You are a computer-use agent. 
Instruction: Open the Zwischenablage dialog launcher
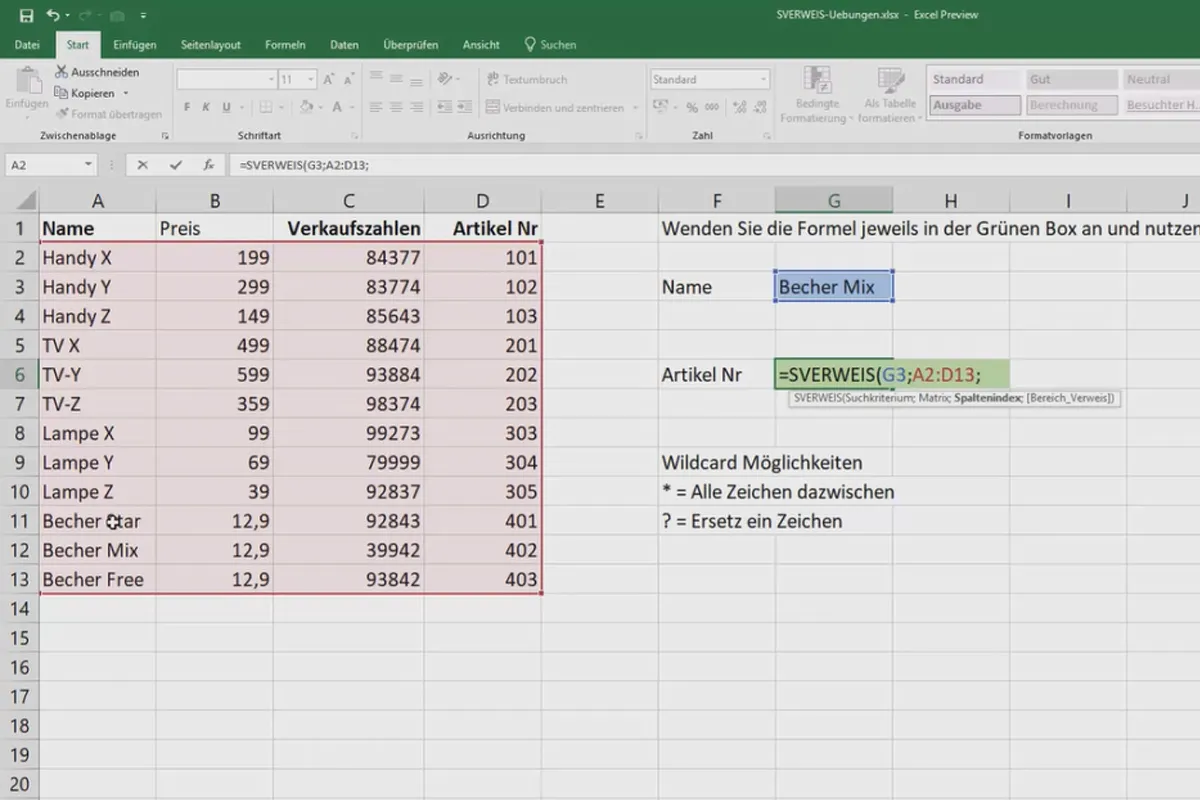point(164,135)
